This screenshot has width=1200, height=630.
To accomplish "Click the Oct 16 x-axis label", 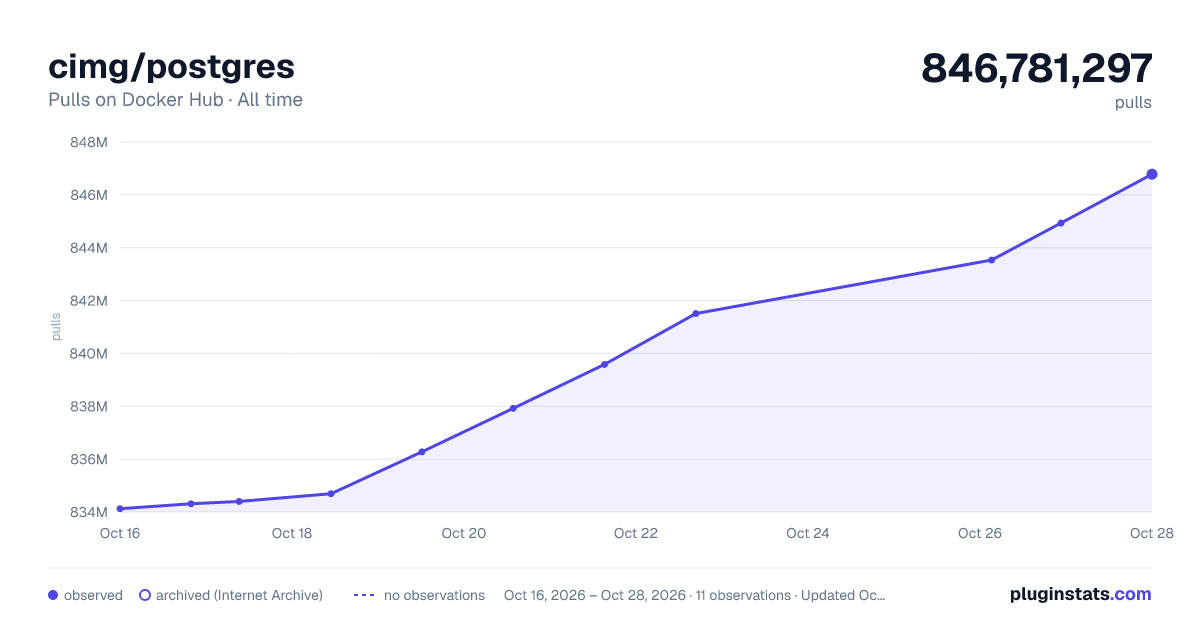I will click(x=120, y=533).
